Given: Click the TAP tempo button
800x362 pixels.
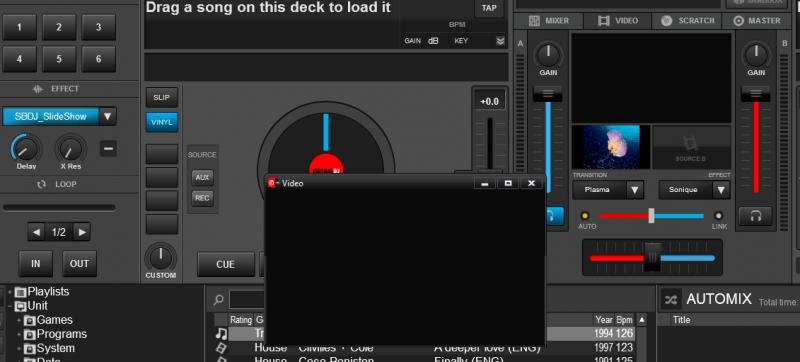Looking at the screenshot, I should point(489,8).
